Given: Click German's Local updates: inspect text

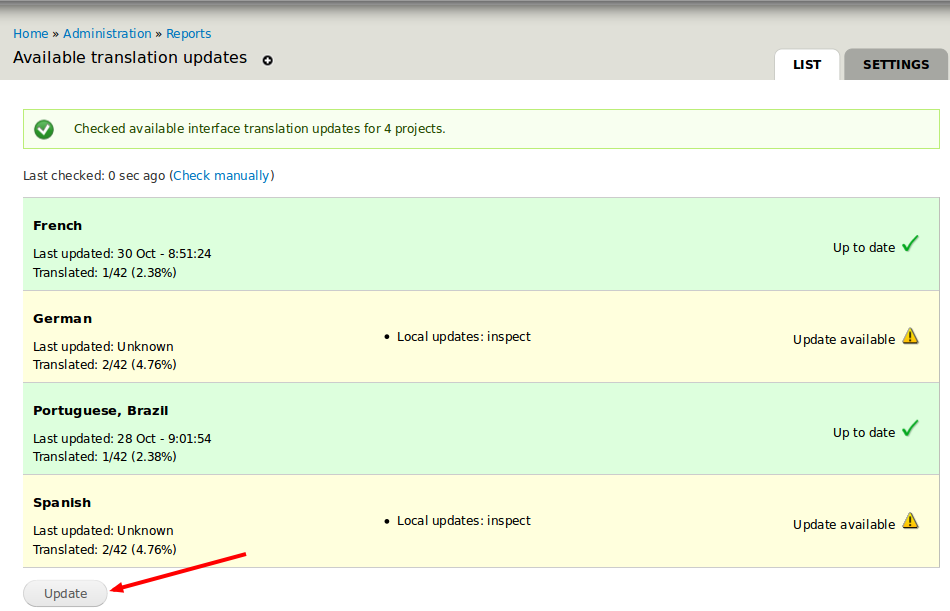Looking at the screenshot, I should click(x=463, y=337).
